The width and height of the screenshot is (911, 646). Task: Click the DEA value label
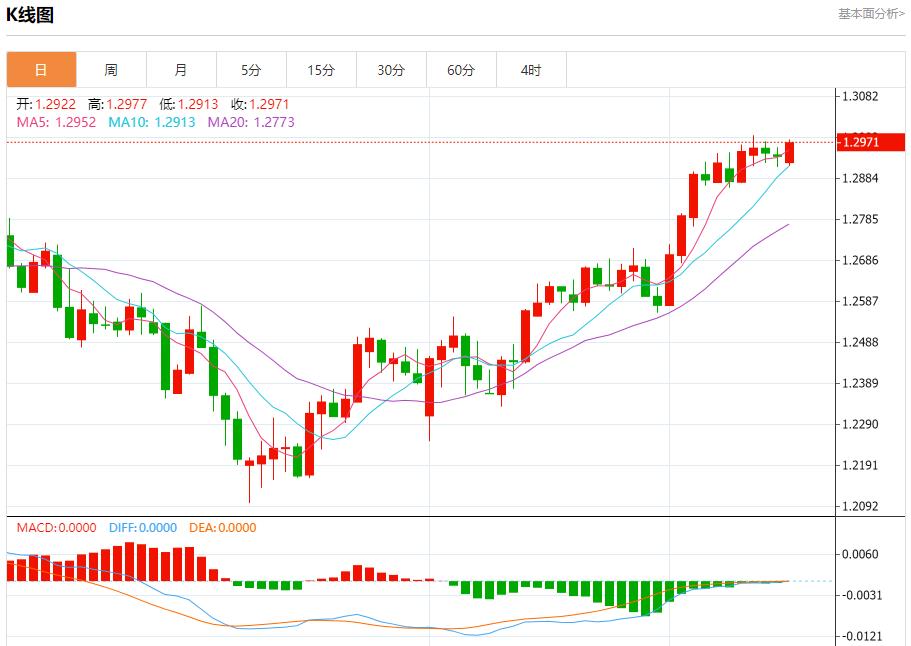click(221, 528)
